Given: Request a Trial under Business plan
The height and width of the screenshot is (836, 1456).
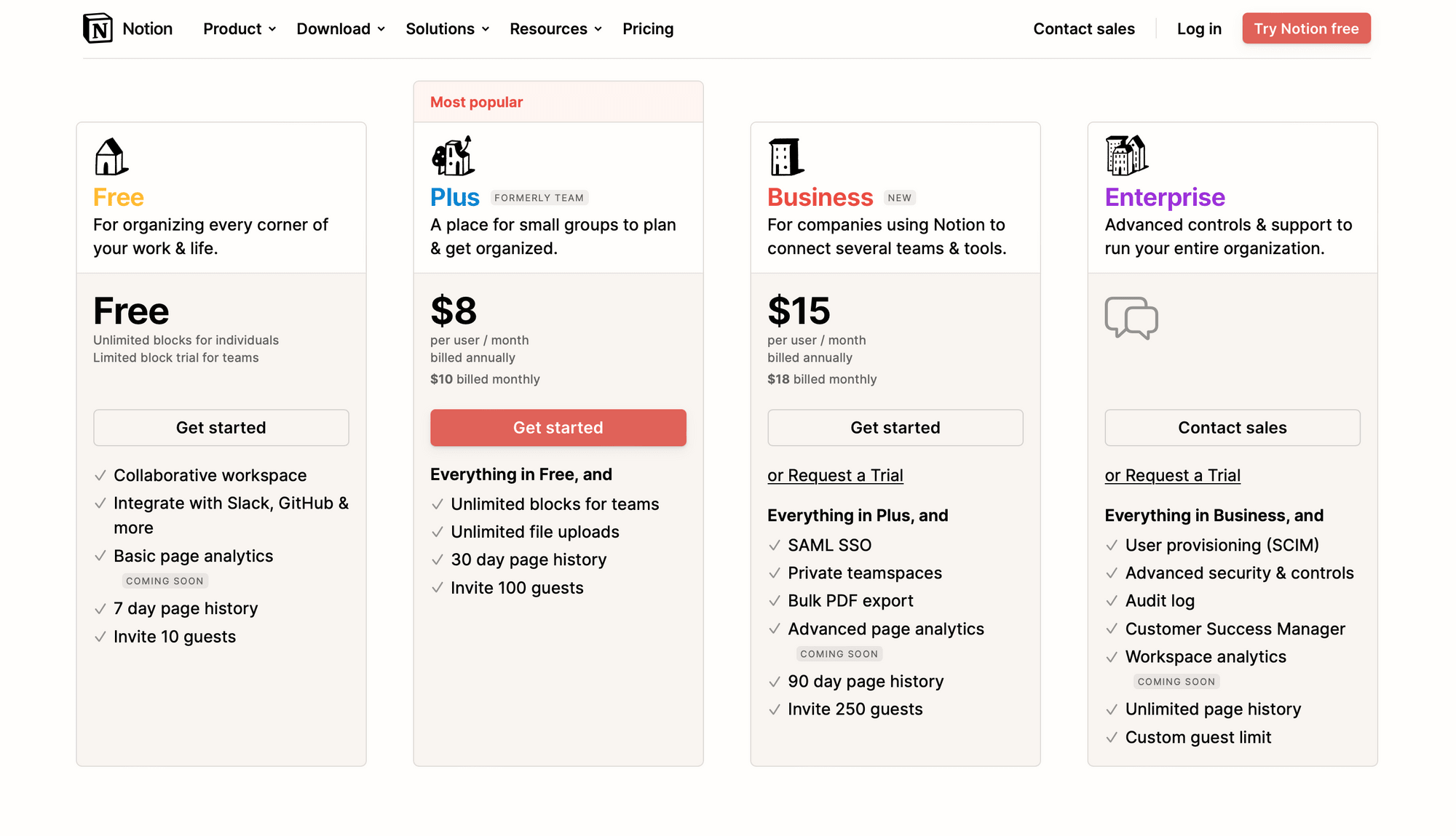Looking at the screenshot, I should 835,476.
